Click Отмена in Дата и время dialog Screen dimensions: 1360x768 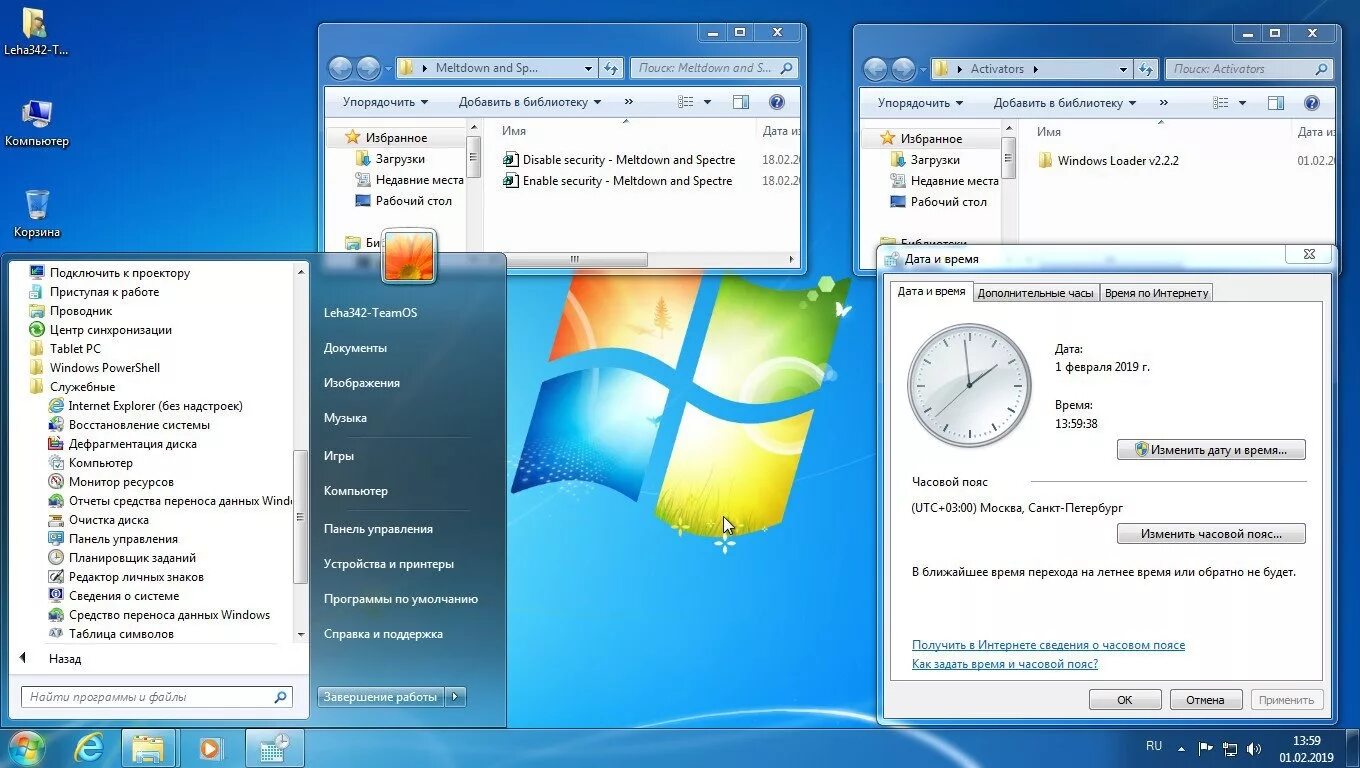click(x=1205, y=700)
